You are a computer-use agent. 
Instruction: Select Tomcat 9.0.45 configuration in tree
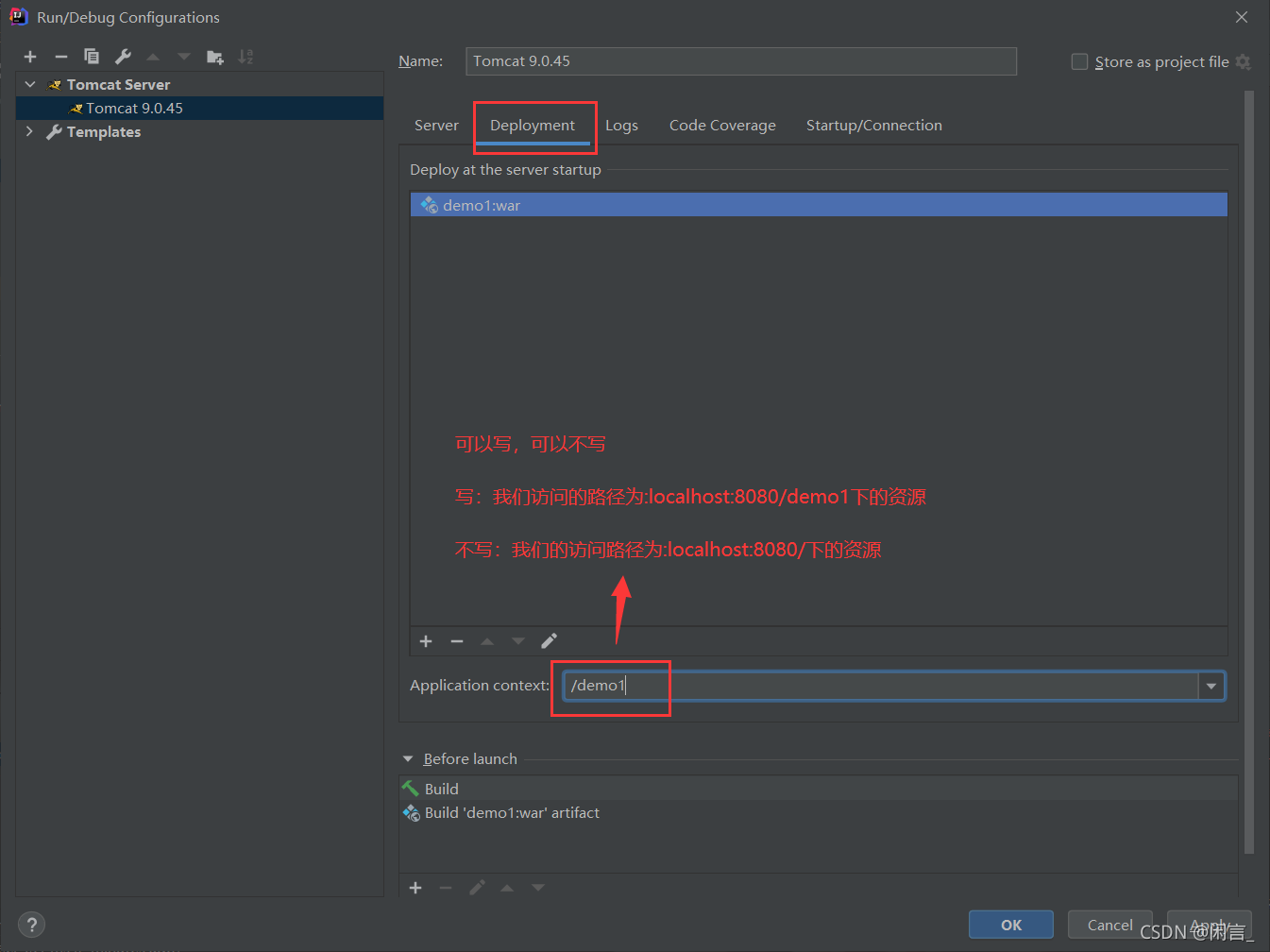[x=199, y=108]
